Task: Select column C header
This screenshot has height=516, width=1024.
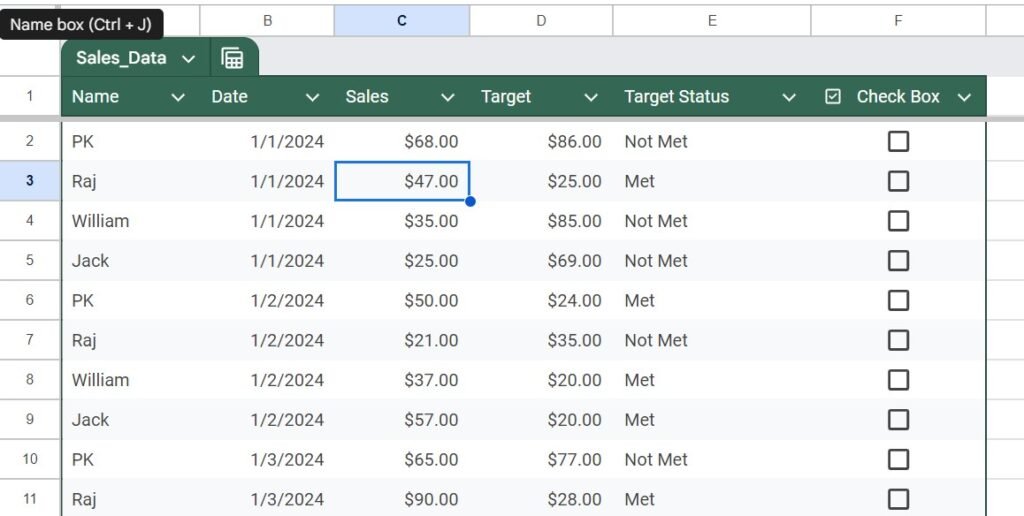Action: [402, 20]
